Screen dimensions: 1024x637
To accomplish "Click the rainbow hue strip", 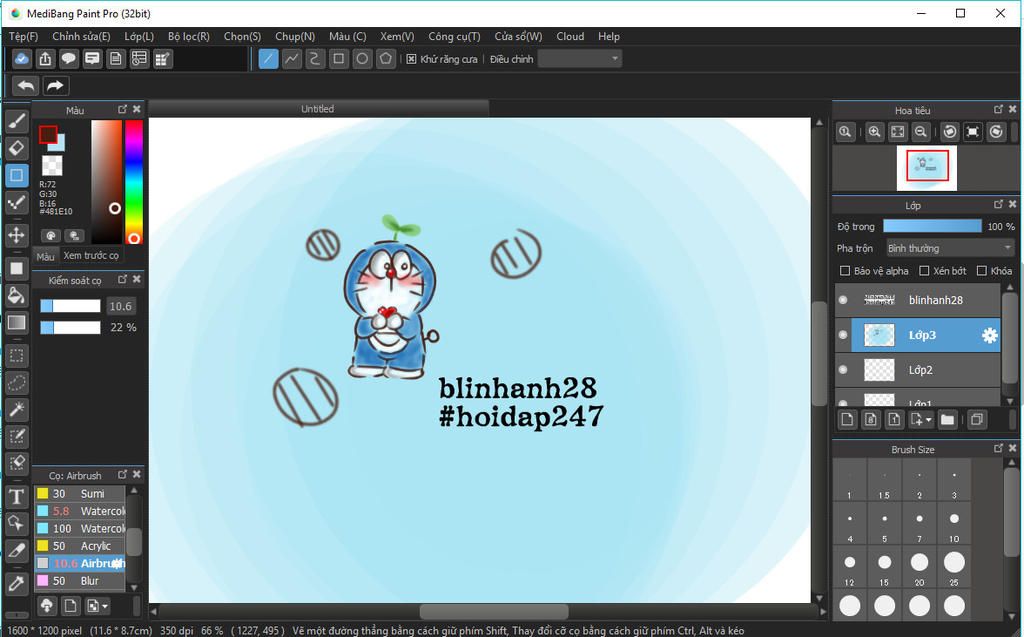I will pyautogui.click(x=134, y=182).
